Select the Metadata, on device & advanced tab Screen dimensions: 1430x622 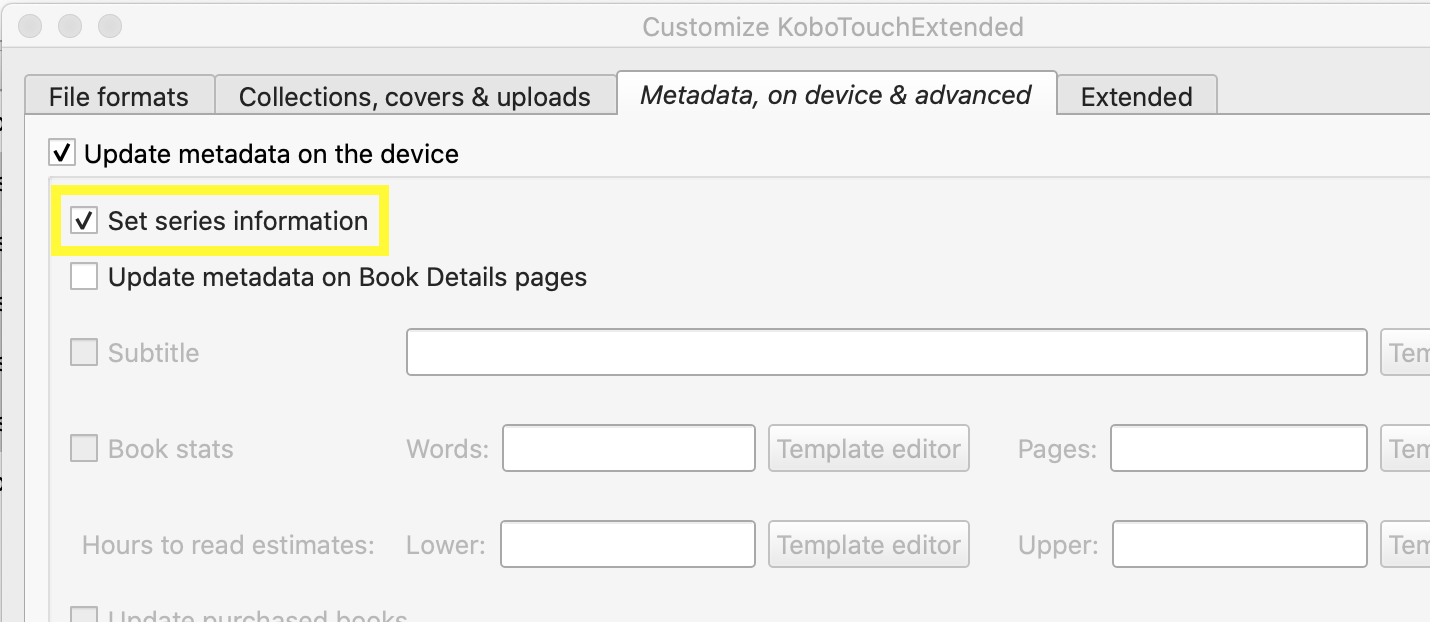tap(835, 95)
